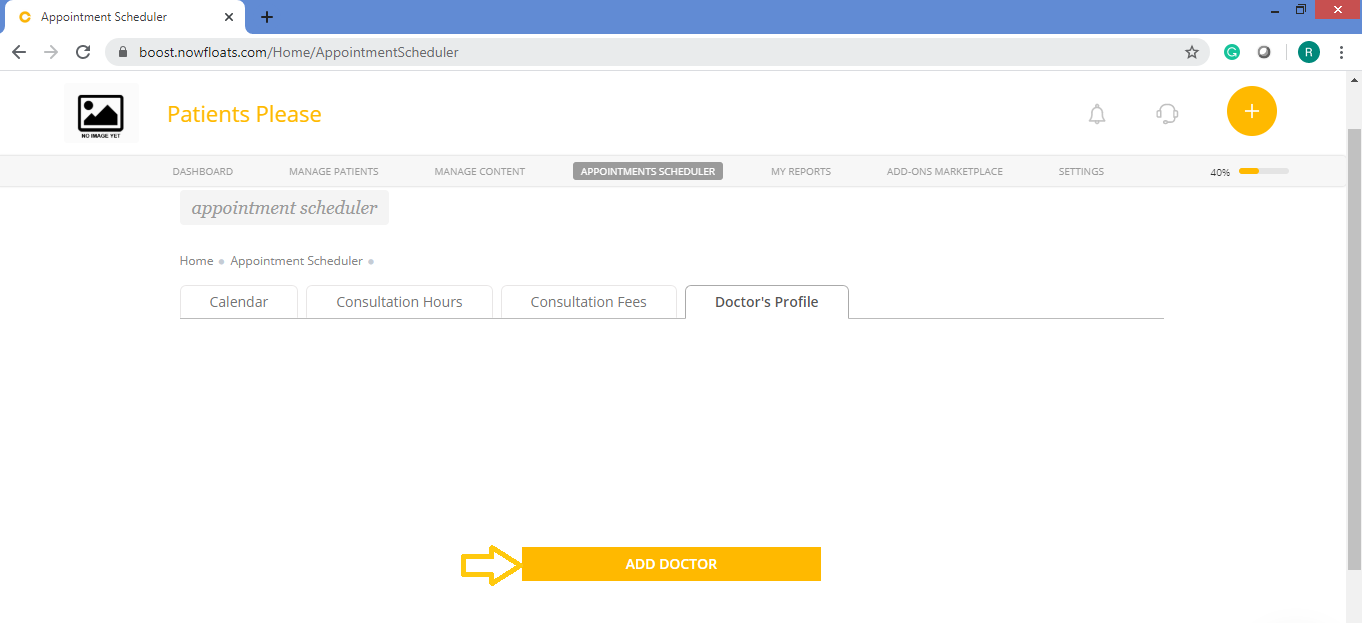Switch to the Consultation Hours tab
Image resolution: width=1362 pixels, height=623 pixels.
399,301
